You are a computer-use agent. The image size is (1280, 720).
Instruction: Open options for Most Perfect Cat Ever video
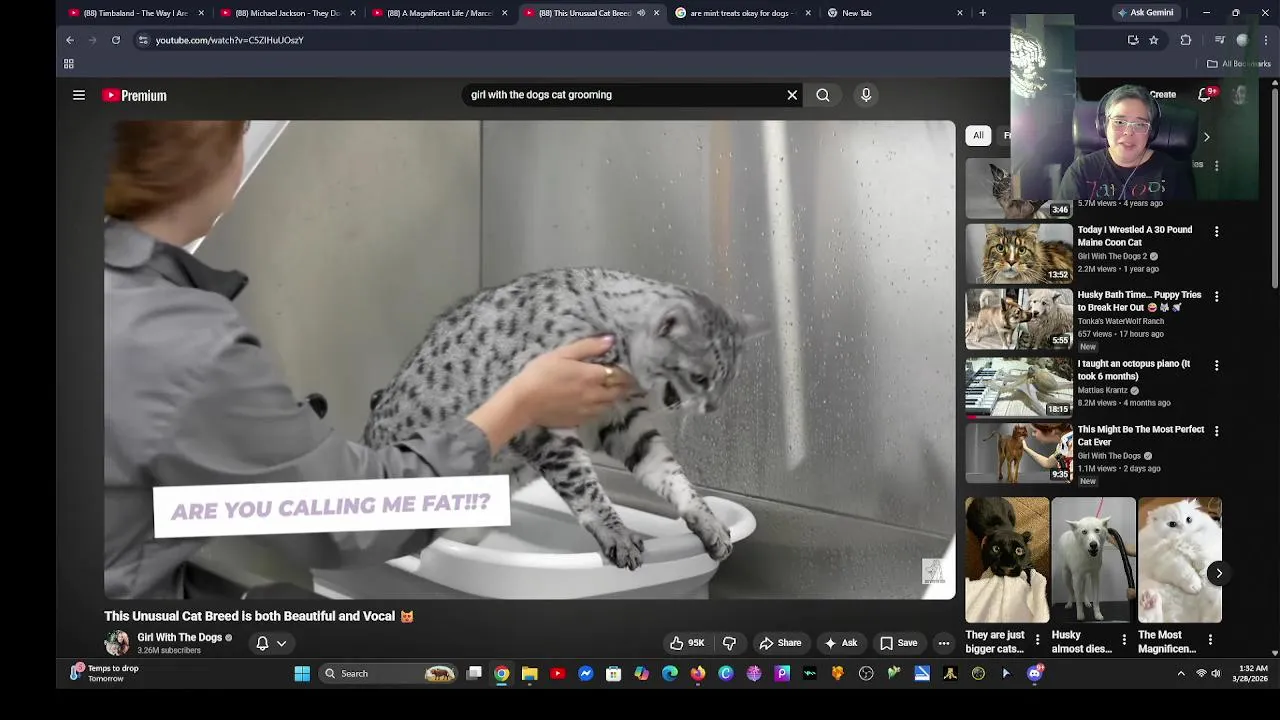click(1216, 431)
